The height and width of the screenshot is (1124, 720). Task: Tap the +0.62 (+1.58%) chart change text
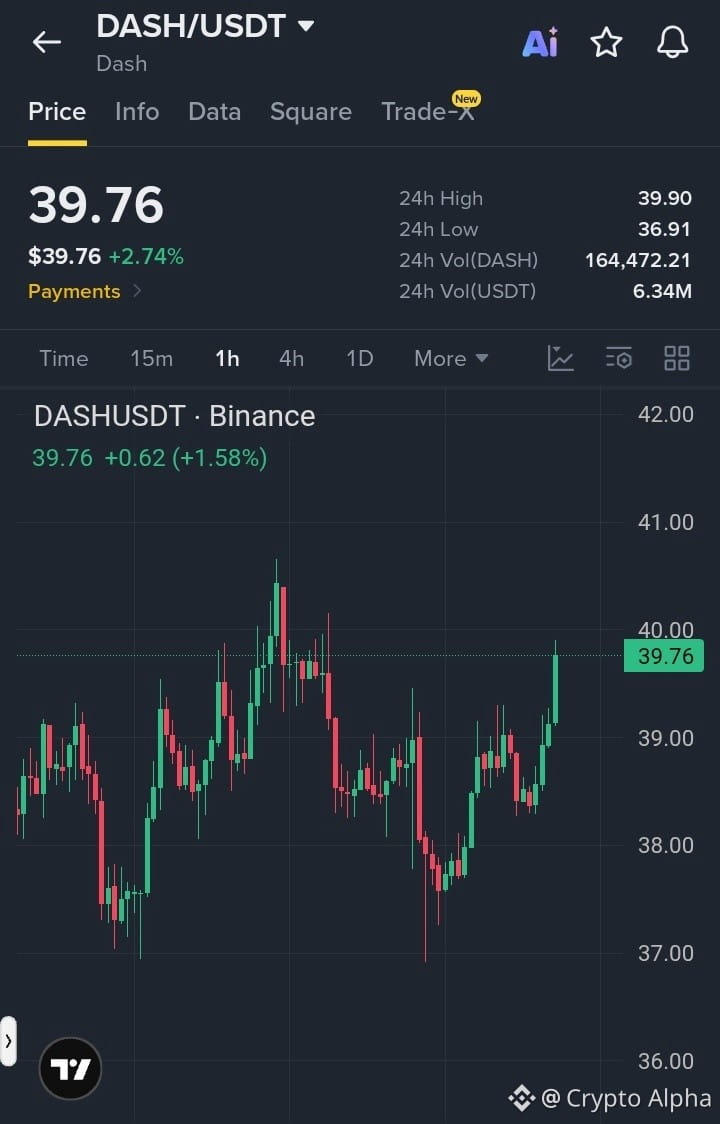click(x=186, y=457)
